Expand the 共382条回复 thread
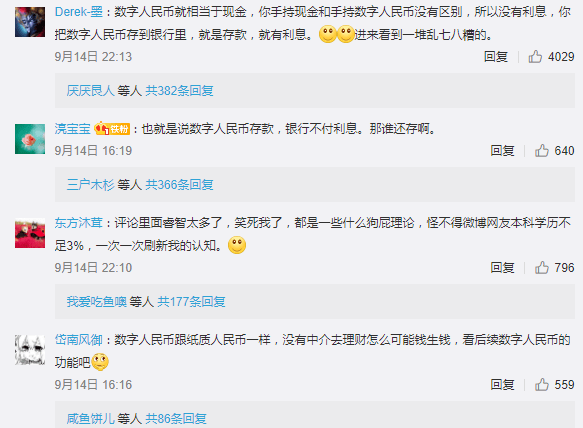Viewport: 583px width, 428px height. coord(179,90)
